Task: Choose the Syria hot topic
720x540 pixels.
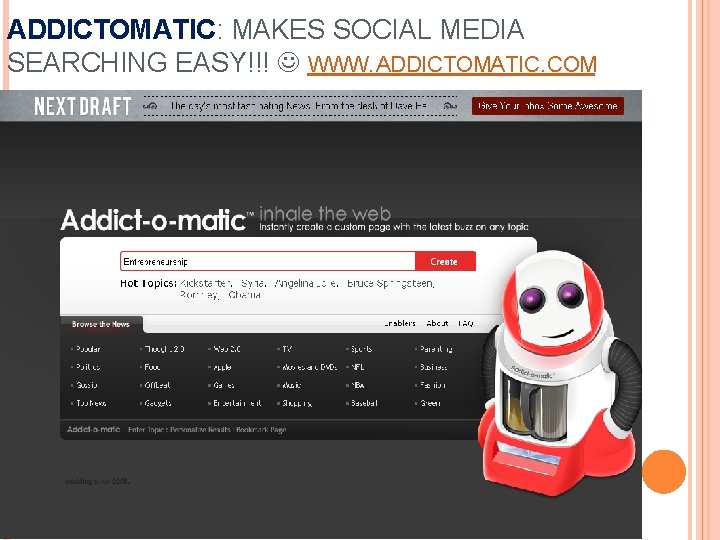Action: click(x=254, y=283)
